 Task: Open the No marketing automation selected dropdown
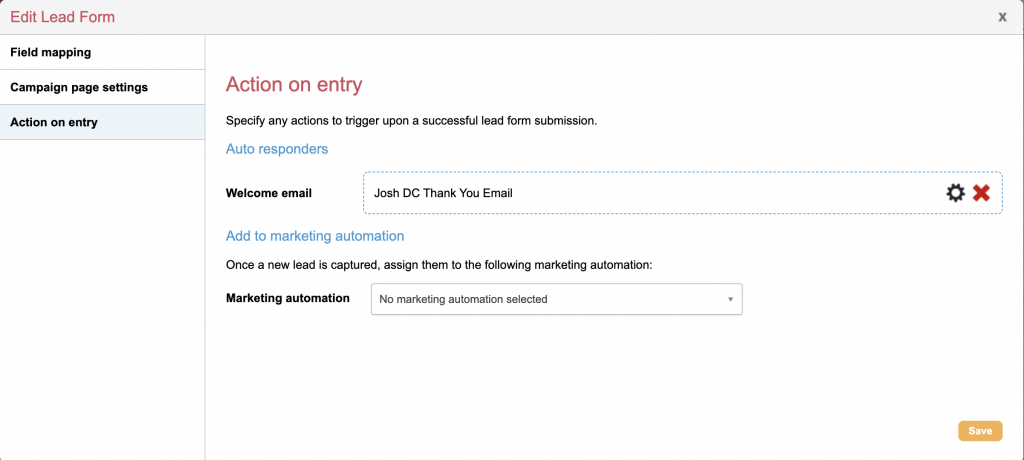tap(555, 299)
